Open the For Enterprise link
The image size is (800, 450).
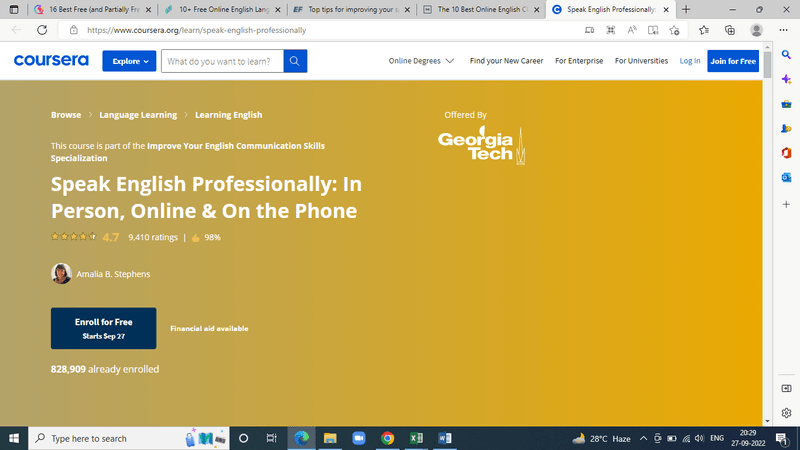(x=579, y=61)
